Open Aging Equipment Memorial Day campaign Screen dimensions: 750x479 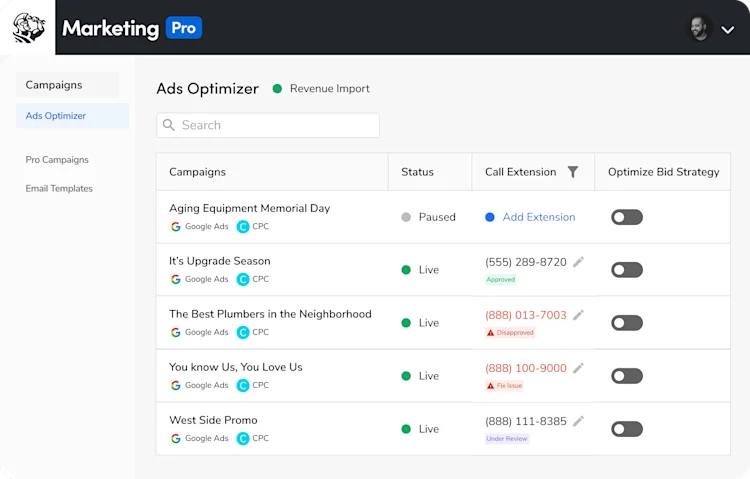point(250,208)
